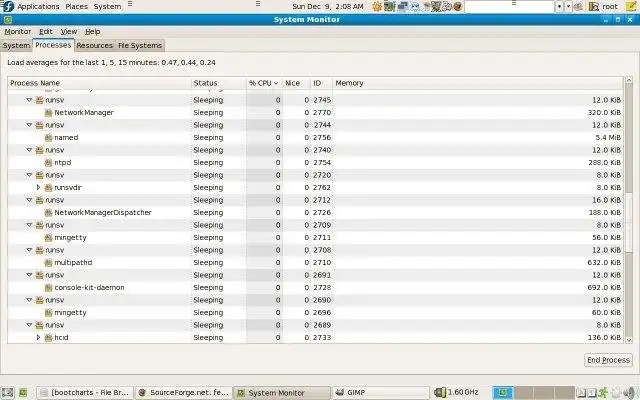Viewport: 640px width, 400px height.
Task: Collapse the runsv 2740 tree row
Action: [x=29, y=150]
